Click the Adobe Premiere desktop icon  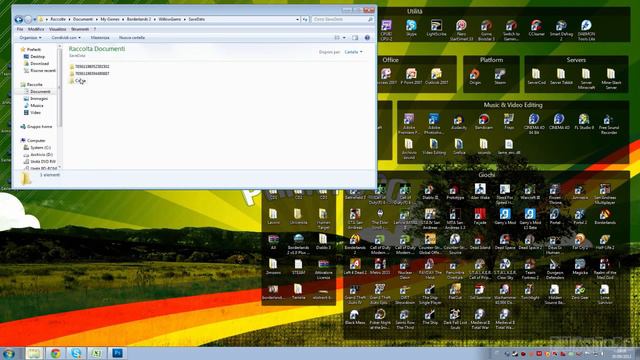click(x=409, y=124)
